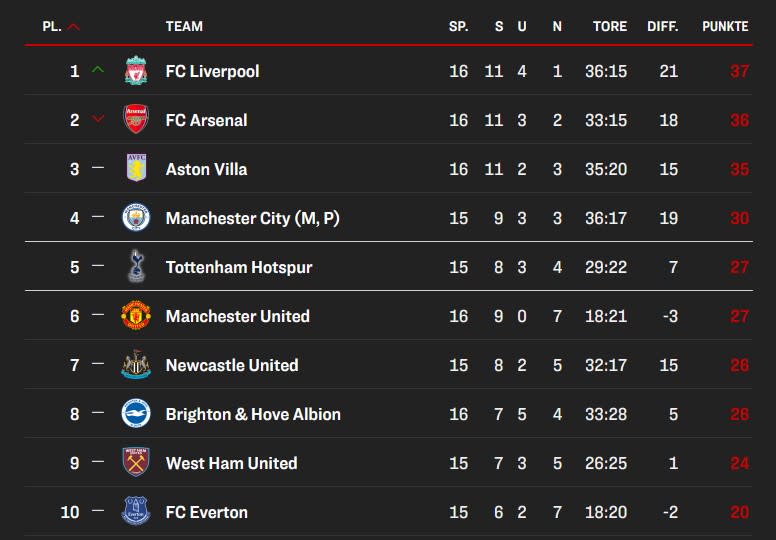Sort table by DIFF. column header
The height and width of the screenshot is (540, 776).
(663, 26)
